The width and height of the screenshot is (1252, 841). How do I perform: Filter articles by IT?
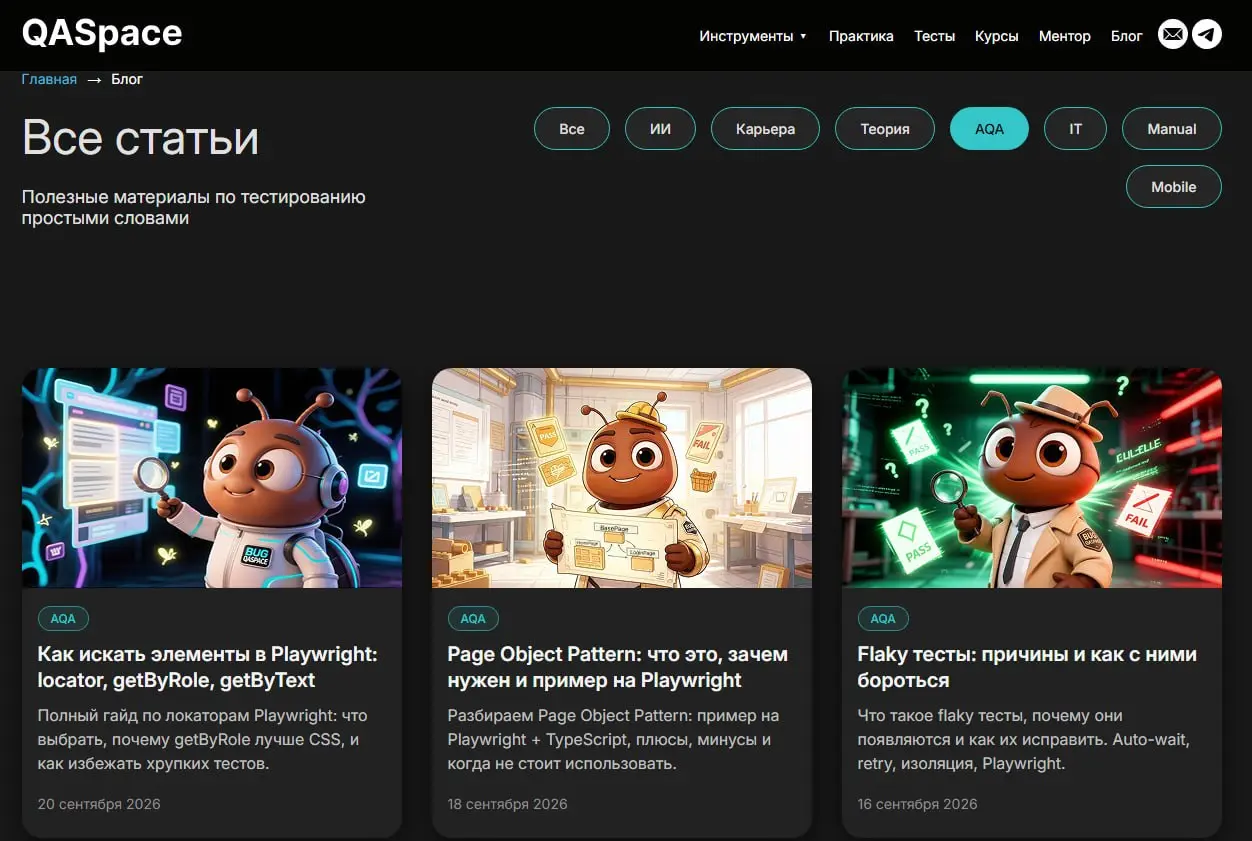[x=1075, y=128]
